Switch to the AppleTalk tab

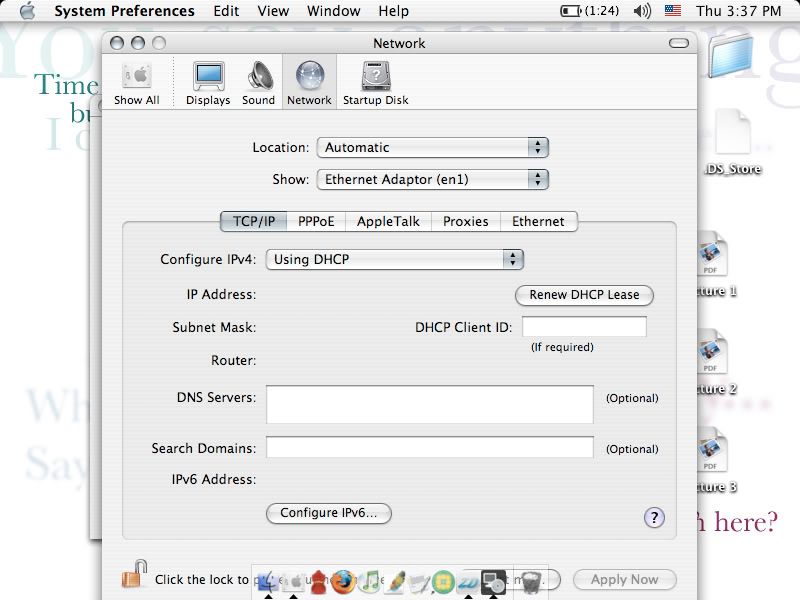pyautogui.click(x=388, y=221)
